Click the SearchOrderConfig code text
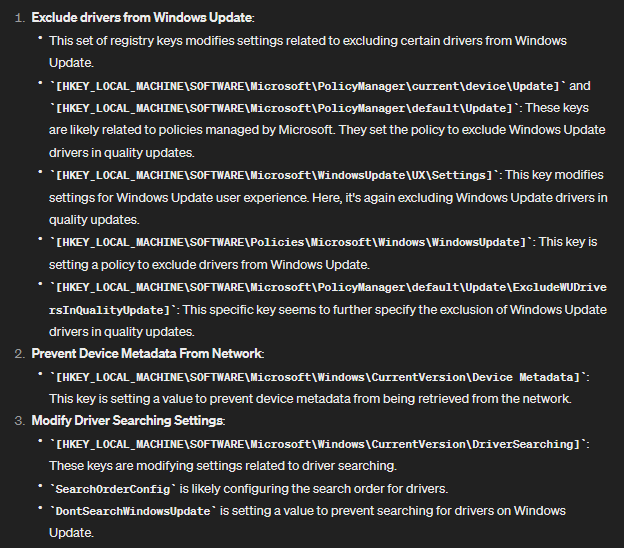This screenshot has height=548, width=624. [x=113, y=489]
